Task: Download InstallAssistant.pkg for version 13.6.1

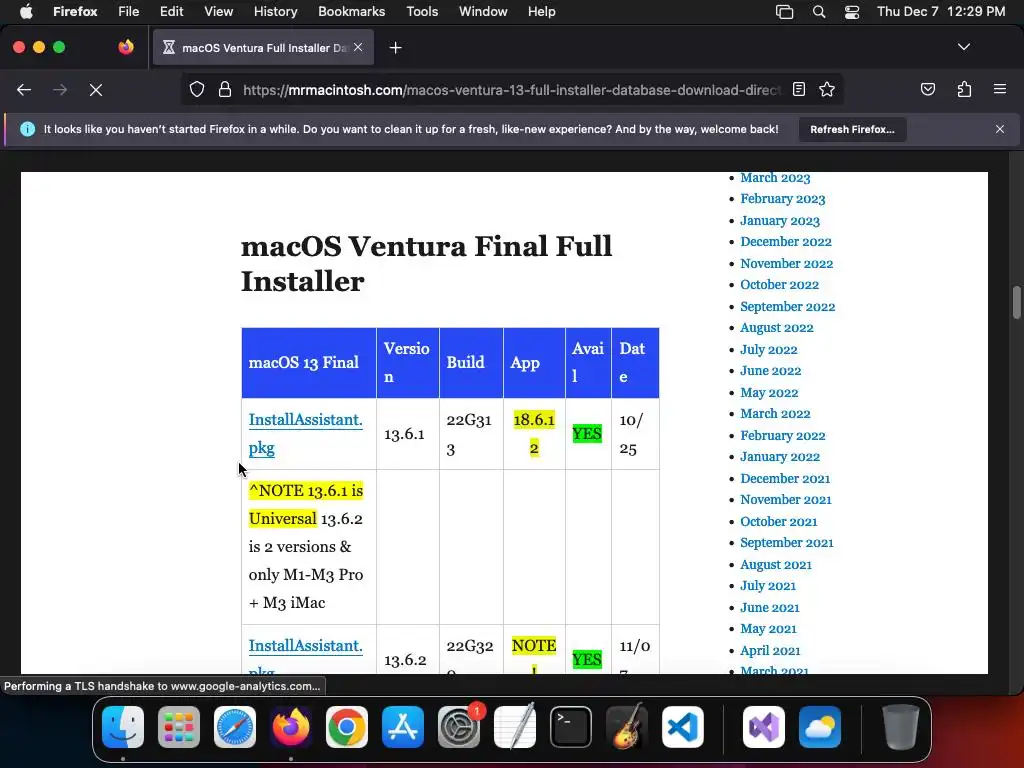Action: tap(305, 434)
